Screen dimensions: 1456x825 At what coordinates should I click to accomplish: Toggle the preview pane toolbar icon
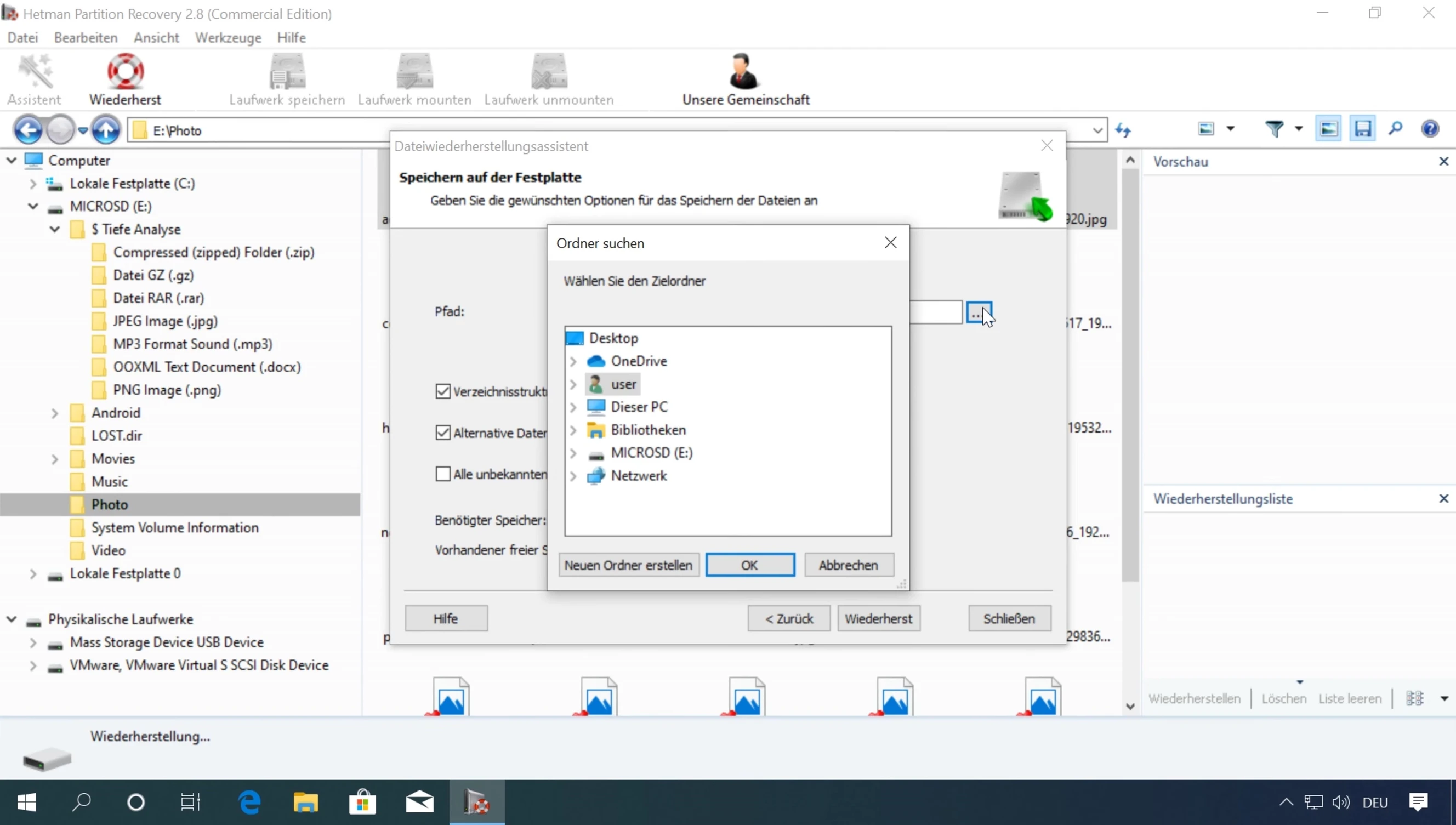pyautogui.click(x=1328, y=129)
